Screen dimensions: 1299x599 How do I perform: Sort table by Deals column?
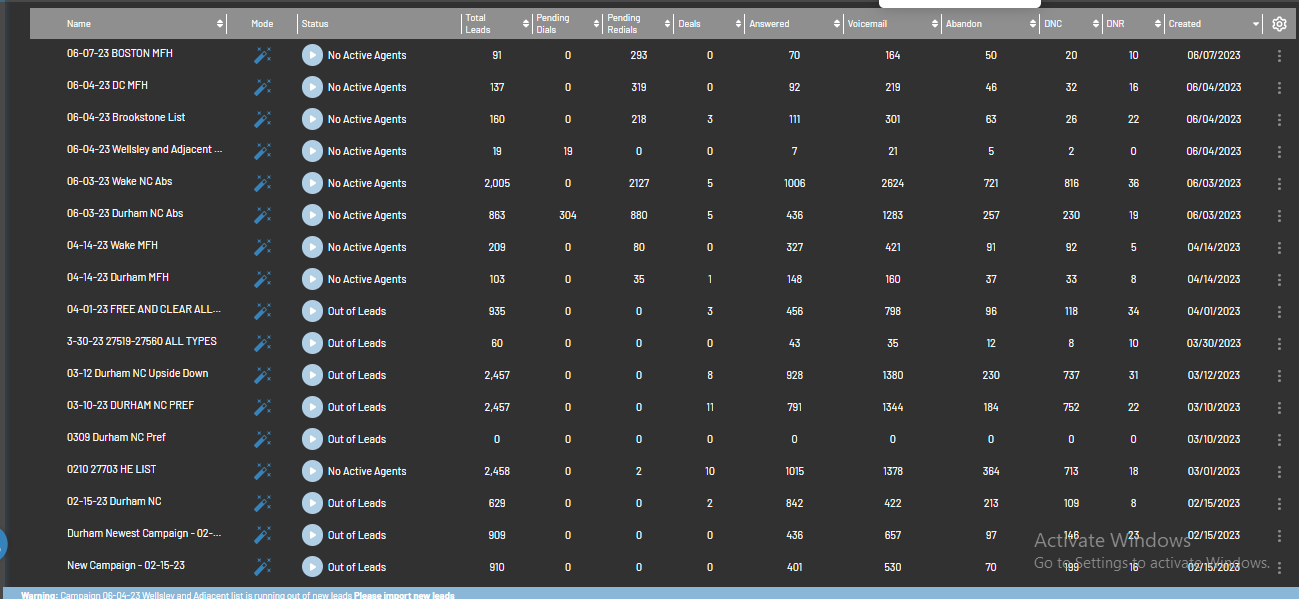tap(737, 24)
